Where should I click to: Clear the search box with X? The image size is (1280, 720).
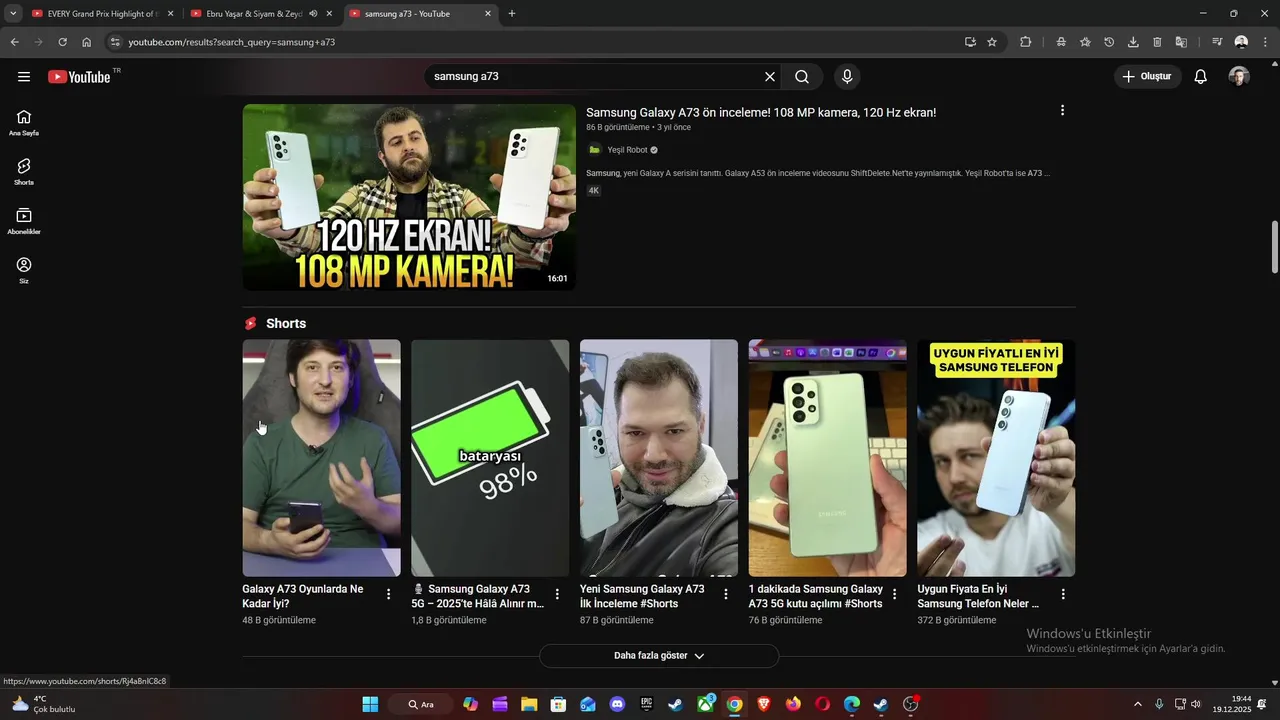(770, 77)
